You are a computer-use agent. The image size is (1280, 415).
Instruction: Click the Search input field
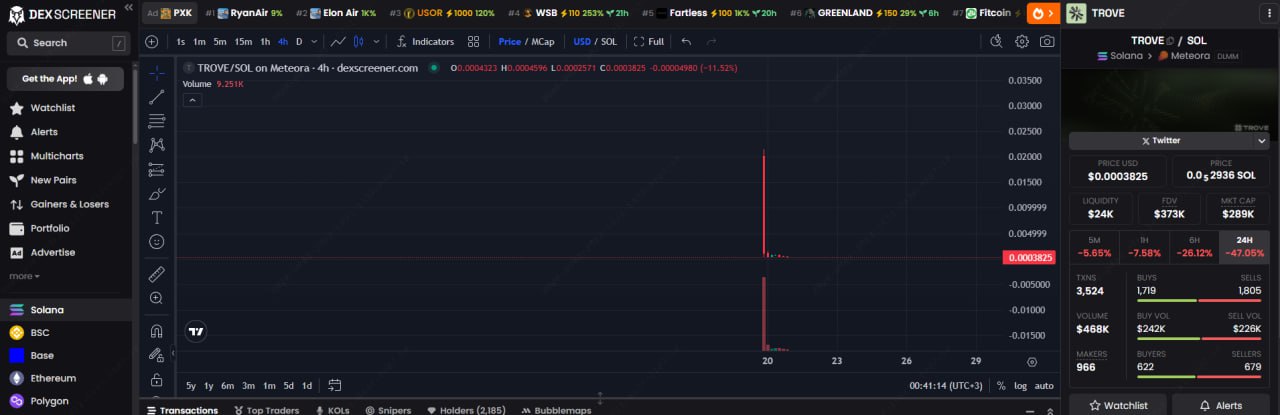point(67,43)
